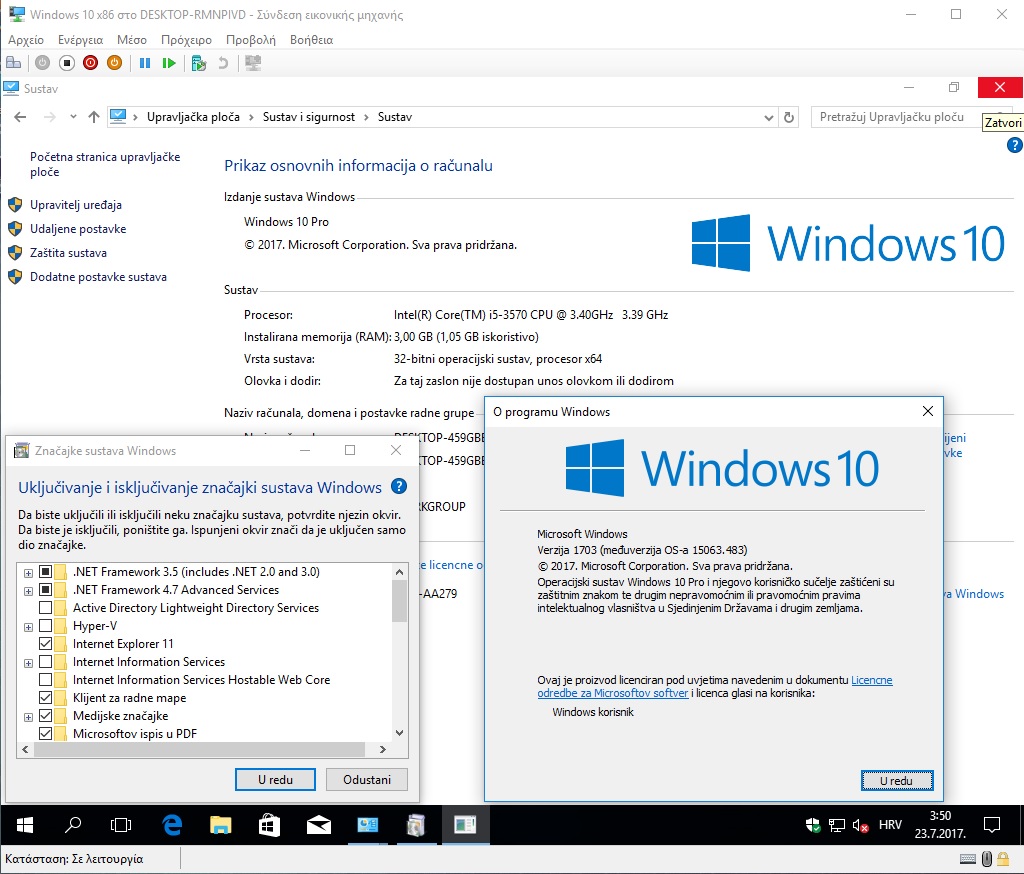The width and height of the screenshot is (1024, 874).
Task: Check the Internet Information Services checkbox
Action: (46, 662)
